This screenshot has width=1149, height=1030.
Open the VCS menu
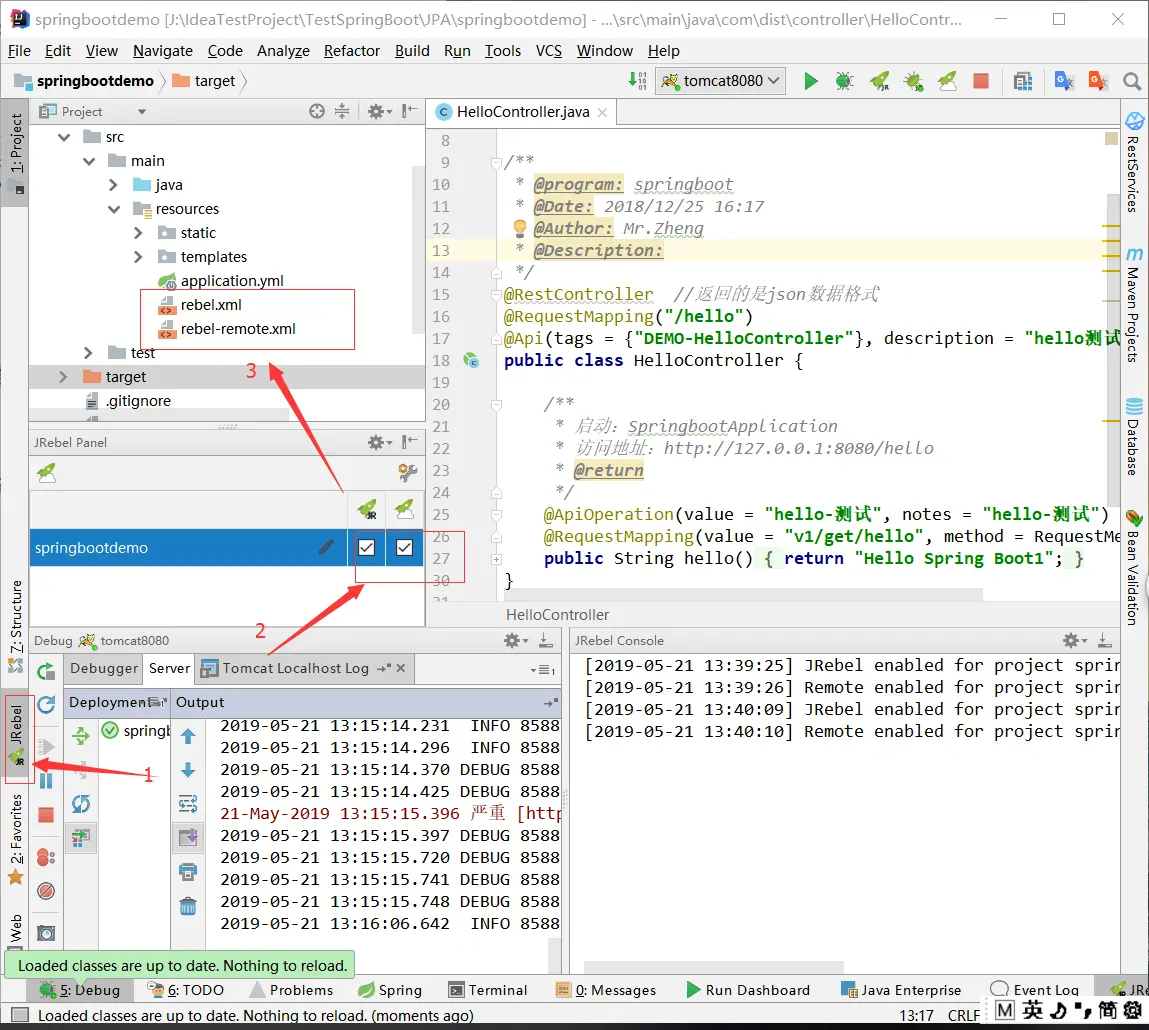[x=548, y=51]
